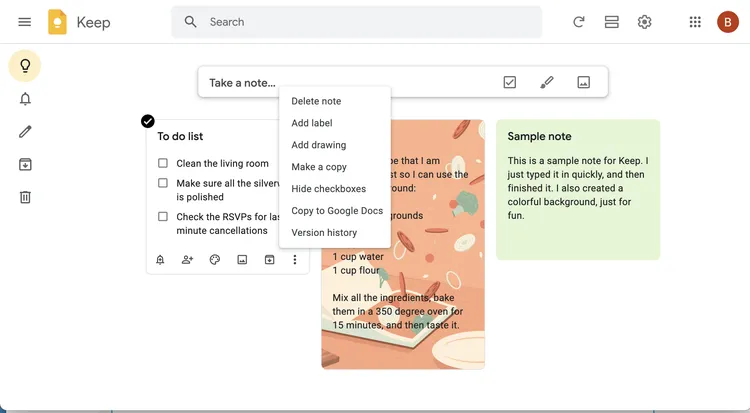
Task: Open the Google apps grid launcher
Action: (696, 22)
